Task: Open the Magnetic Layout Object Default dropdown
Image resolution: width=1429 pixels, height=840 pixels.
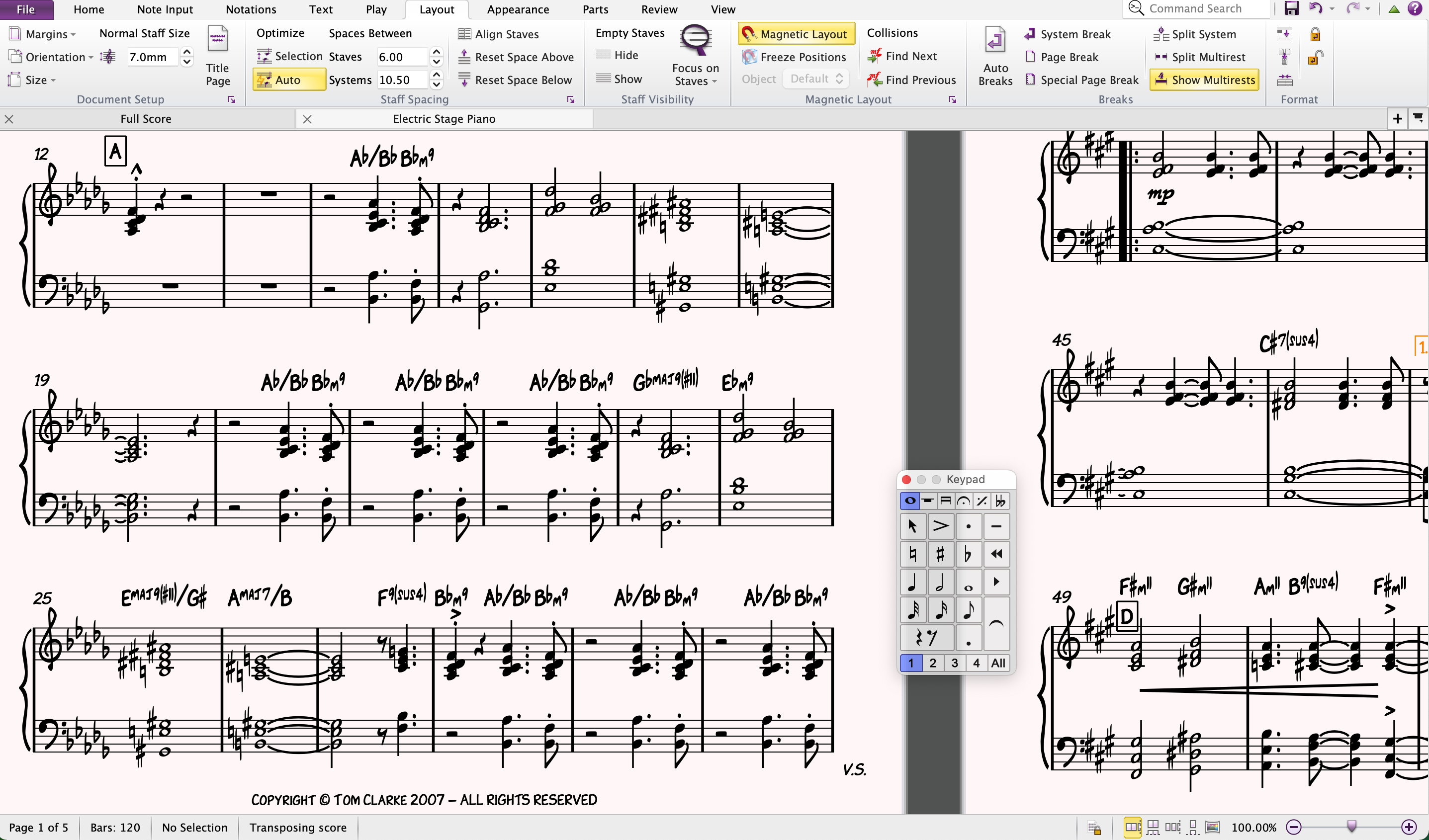Action: [816, 79]
